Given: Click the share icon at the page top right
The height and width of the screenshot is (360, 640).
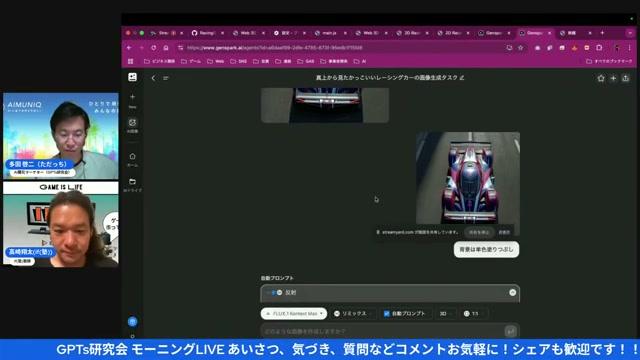Looking at the screenshot, I should (626, 78).
